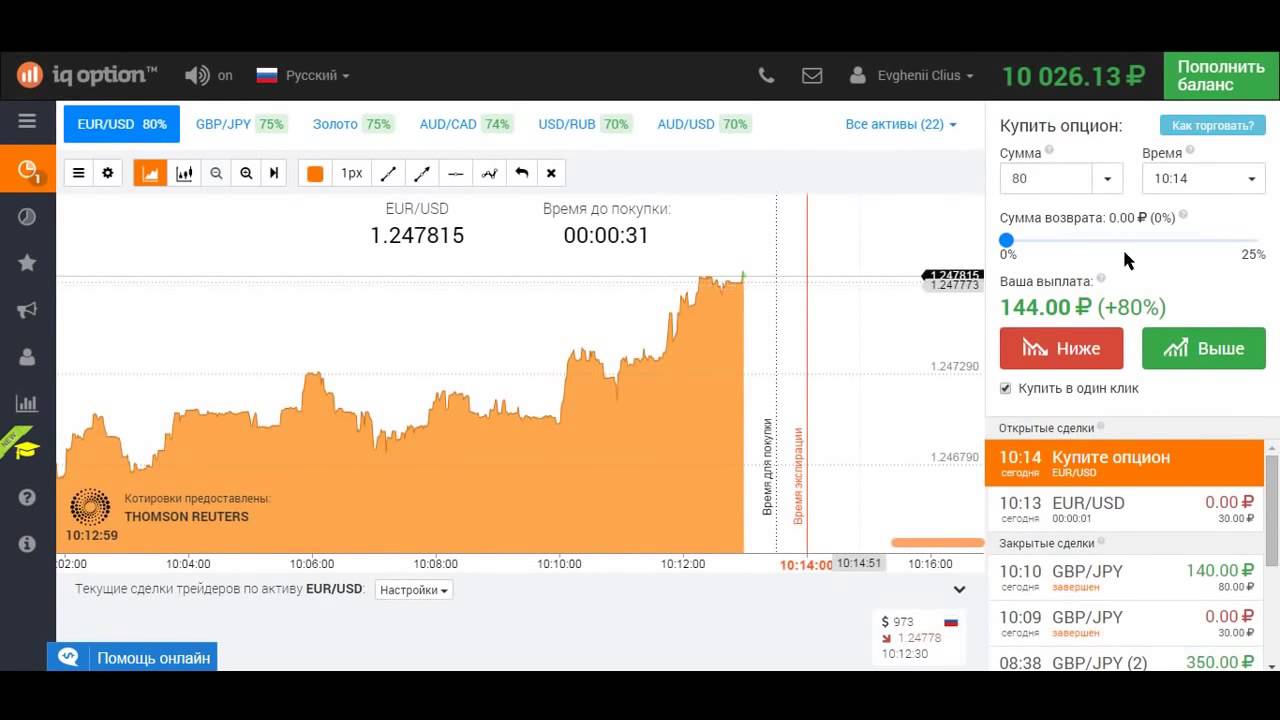Screen dimensions: 1280x720
Task: Open the chart list menu toolbar icon
Action: [78, 173]
